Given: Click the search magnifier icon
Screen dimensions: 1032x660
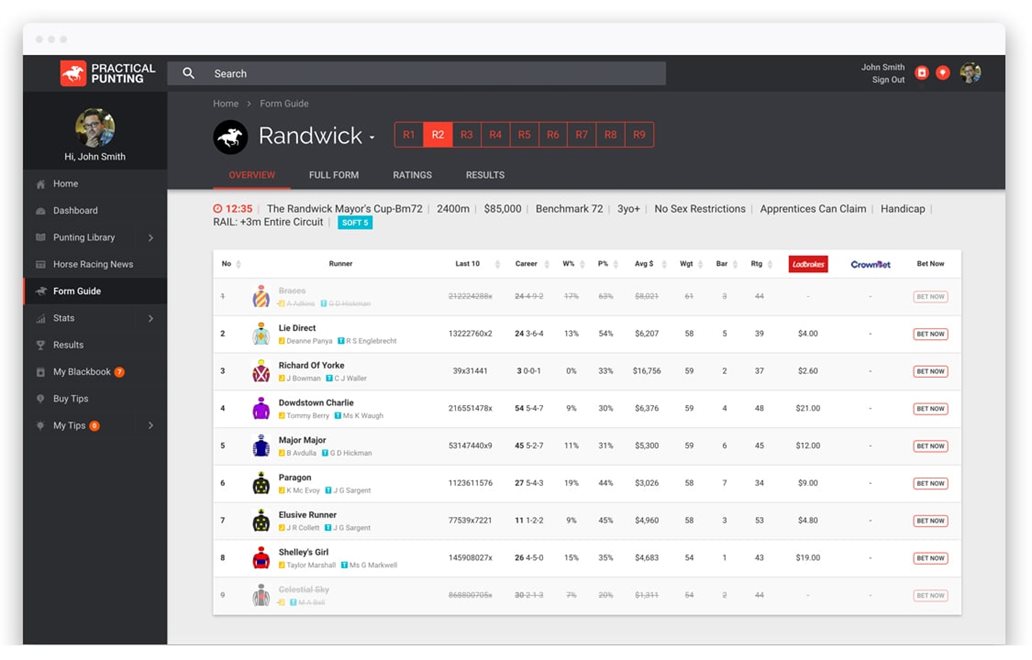Looking at the screenshot, I should point(188,73).
